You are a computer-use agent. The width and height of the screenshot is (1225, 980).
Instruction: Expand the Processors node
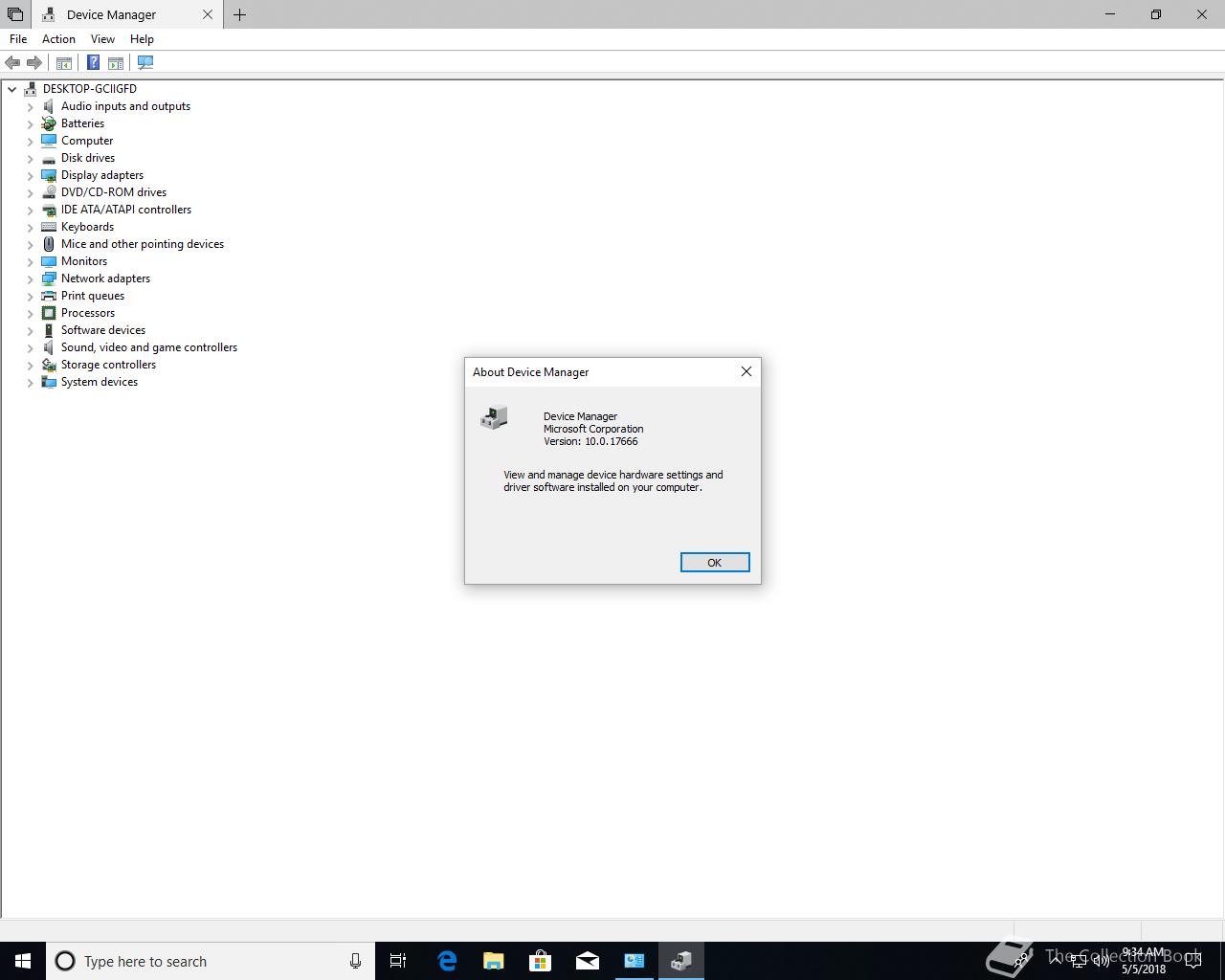30,313
